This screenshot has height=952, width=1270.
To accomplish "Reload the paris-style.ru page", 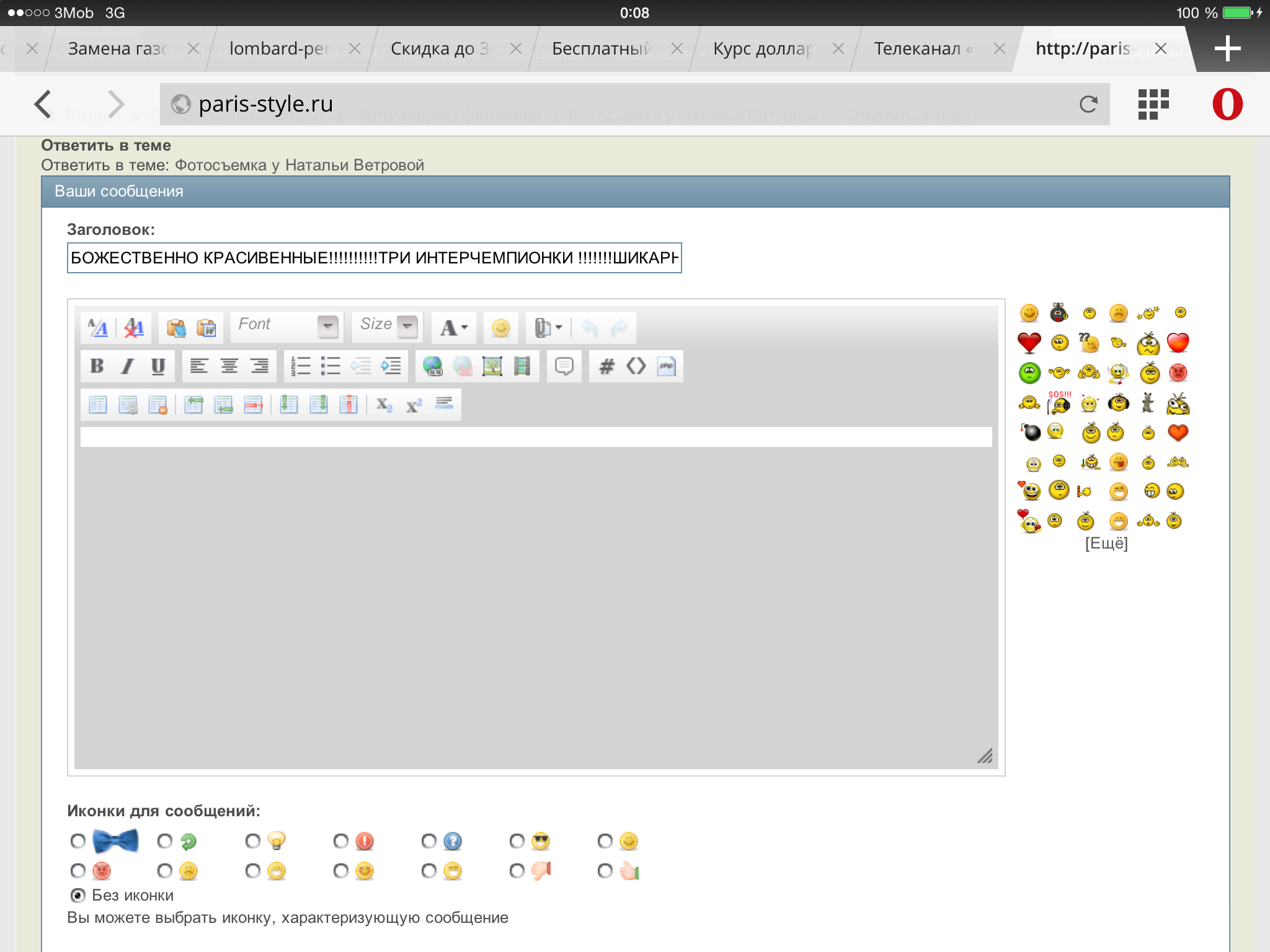I will [1088, 104].
